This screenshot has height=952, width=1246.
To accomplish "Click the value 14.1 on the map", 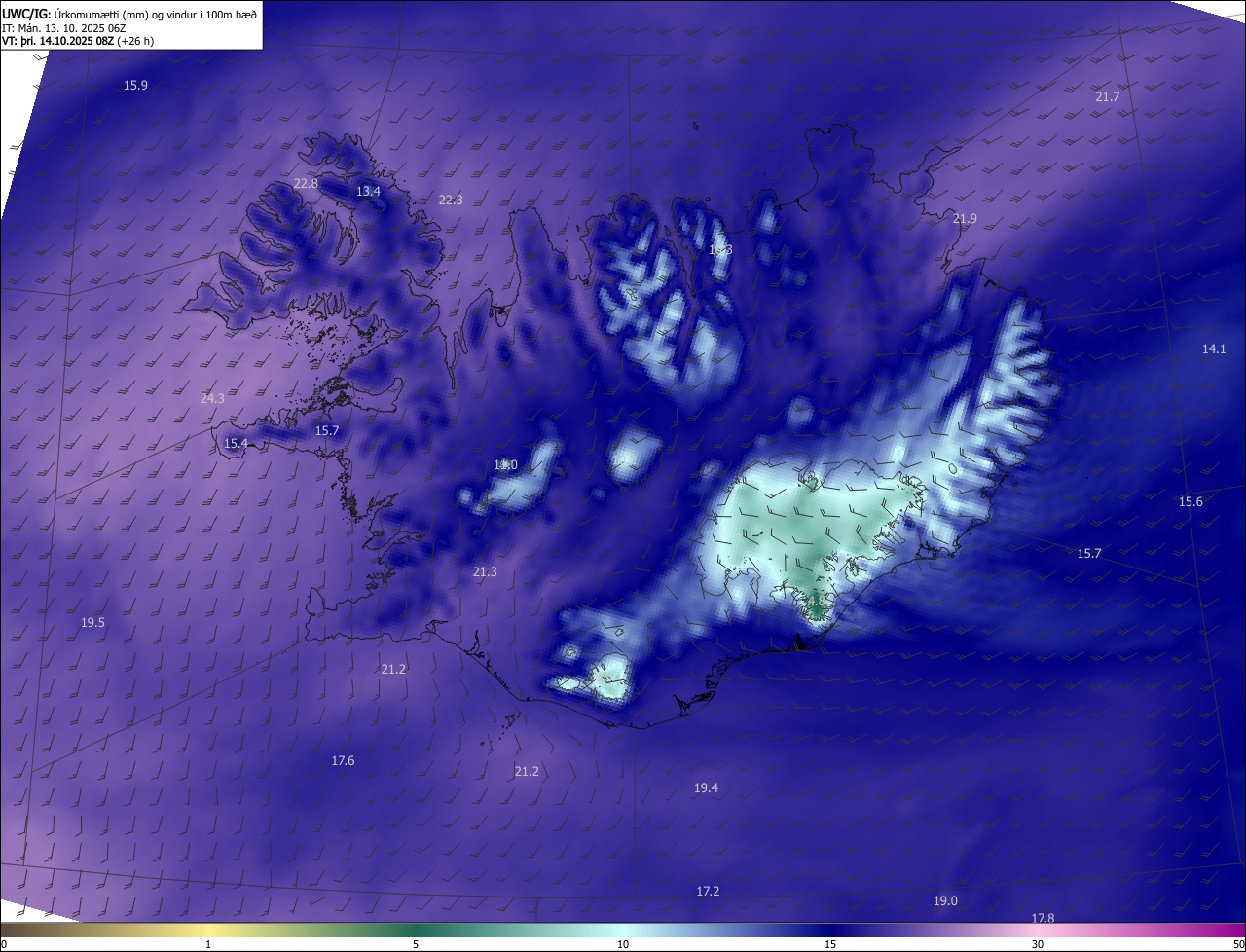I will 1214,348.
